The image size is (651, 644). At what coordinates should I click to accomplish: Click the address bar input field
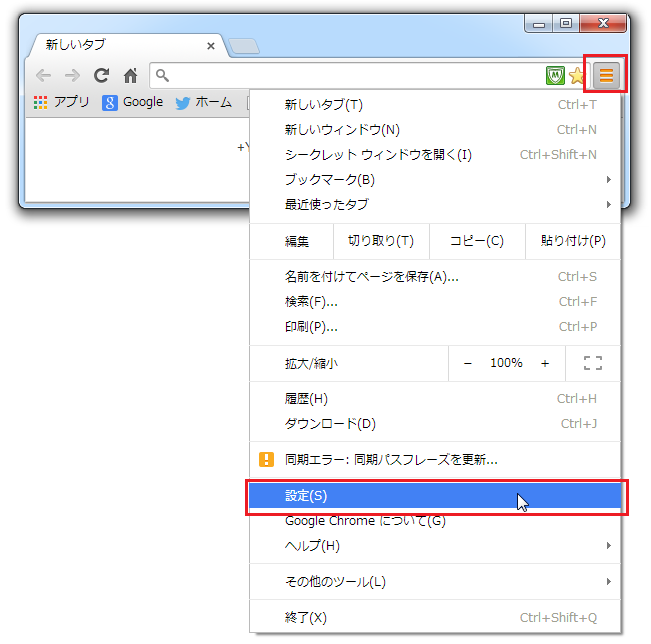(350, 75)
